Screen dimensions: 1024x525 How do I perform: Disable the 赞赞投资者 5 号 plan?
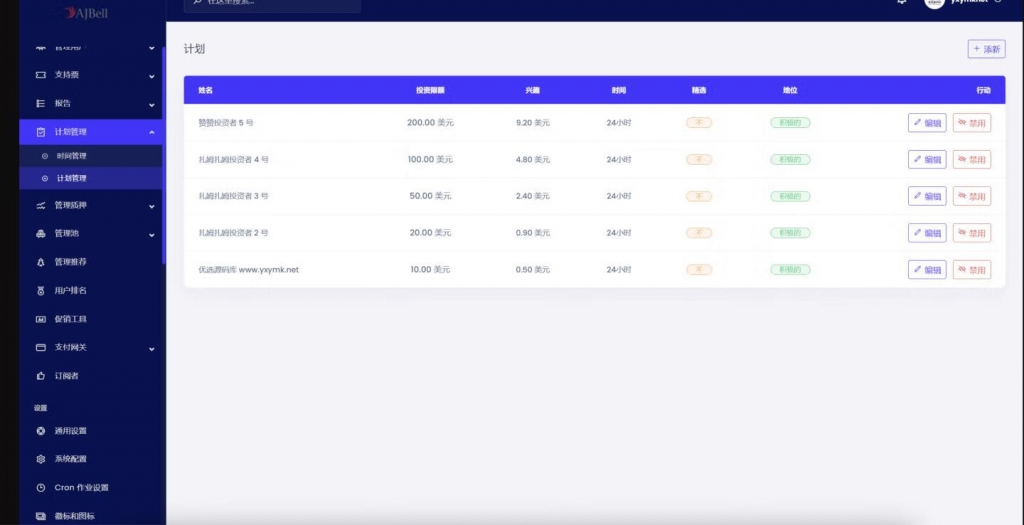(x=971, y=123)
